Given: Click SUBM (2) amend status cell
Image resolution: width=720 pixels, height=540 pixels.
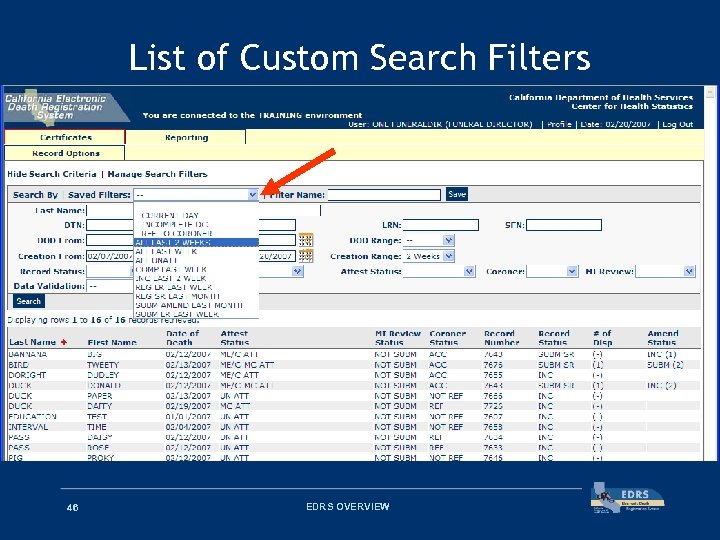Looking at the screenshot, I should point(665,365).
